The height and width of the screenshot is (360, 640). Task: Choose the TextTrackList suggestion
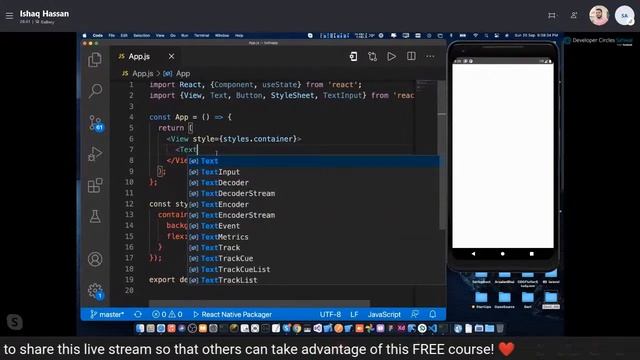pyautogui.click(x=313, y=280)
